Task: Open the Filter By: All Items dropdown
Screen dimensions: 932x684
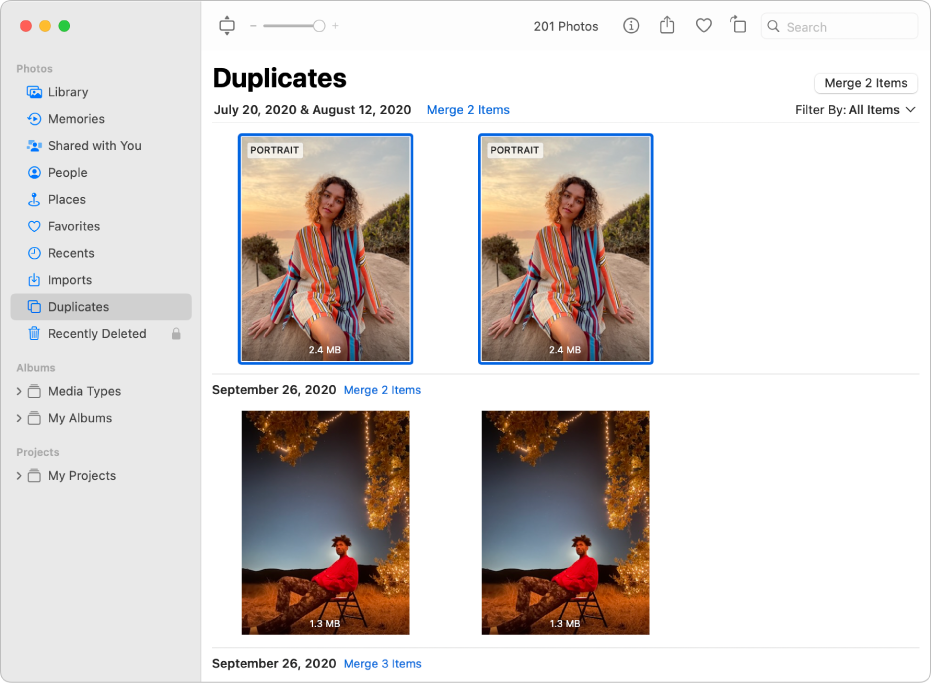Action: (x=855, y=110)
